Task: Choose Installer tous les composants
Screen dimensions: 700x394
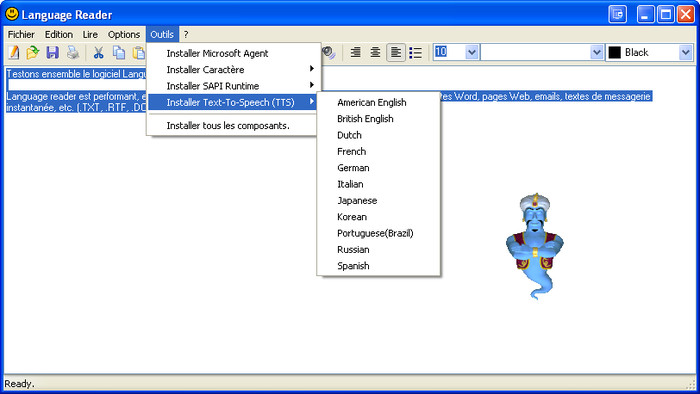Action: (x=232, y=126)
